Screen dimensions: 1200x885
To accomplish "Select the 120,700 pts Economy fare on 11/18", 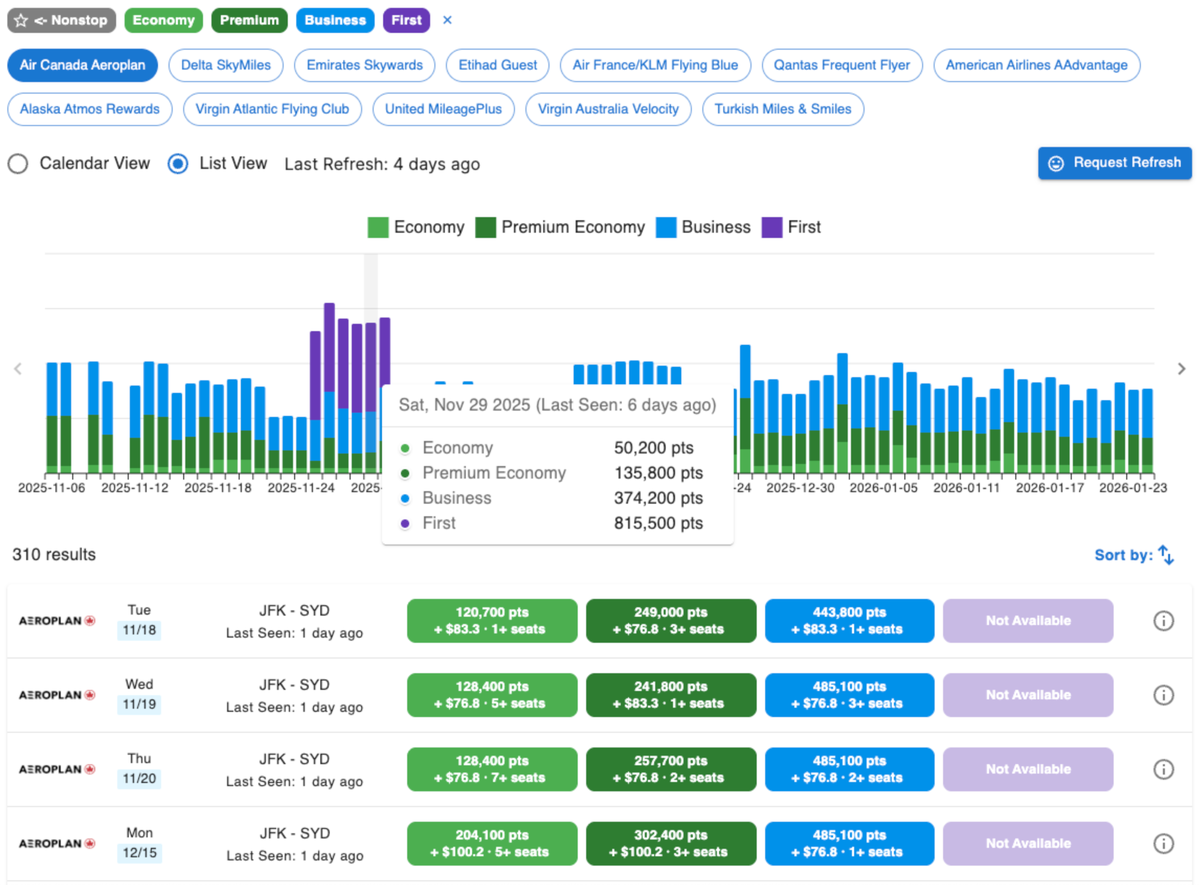I will [x=491, y=620].
